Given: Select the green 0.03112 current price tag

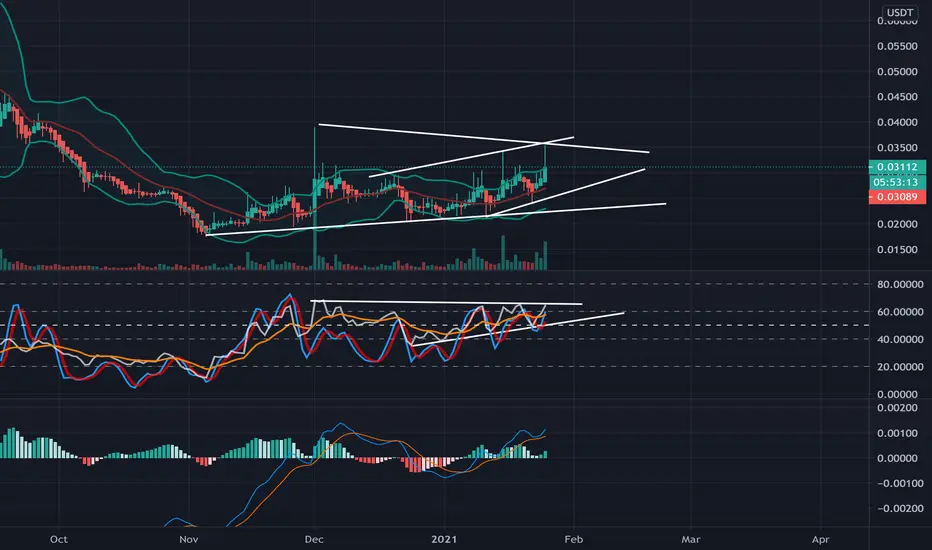Looking at the screenshot, I should click(x=897, y=167).
